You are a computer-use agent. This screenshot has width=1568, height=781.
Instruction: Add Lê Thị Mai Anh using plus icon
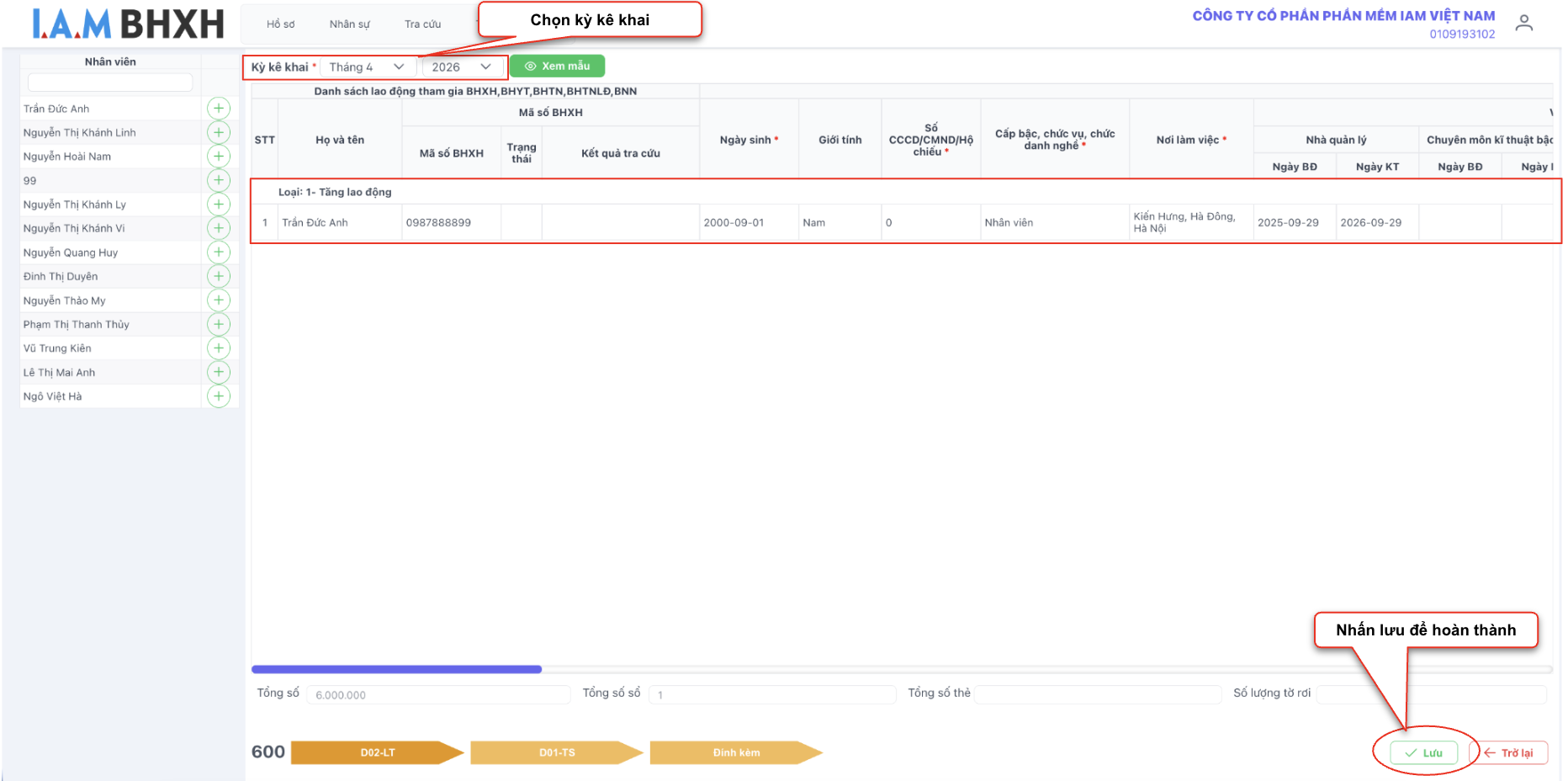tap(219, 372)
